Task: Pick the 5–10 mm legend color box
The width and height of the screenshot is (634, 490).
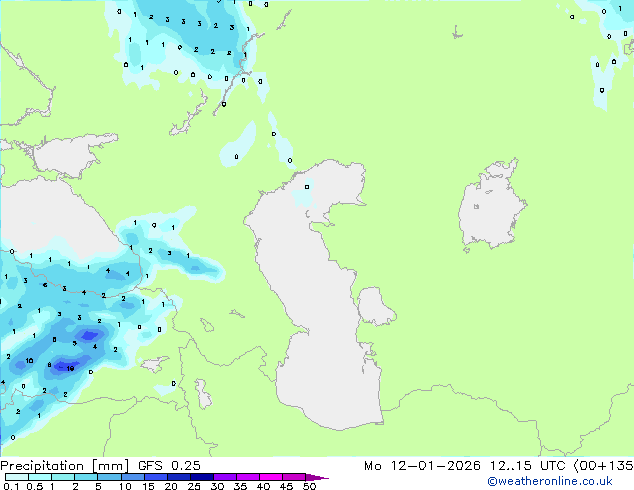Action: click(x=109, y=477)
